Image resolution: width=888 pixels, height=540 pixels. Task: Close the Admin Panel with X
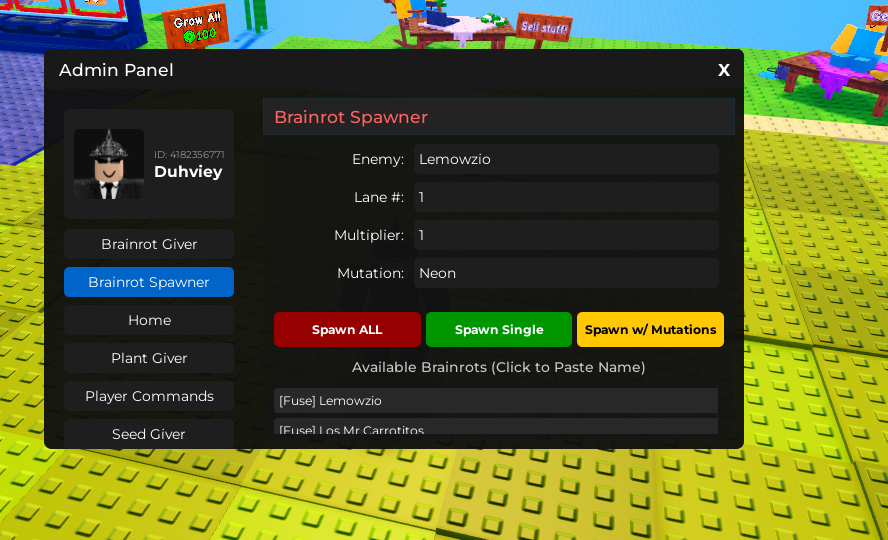723,70
